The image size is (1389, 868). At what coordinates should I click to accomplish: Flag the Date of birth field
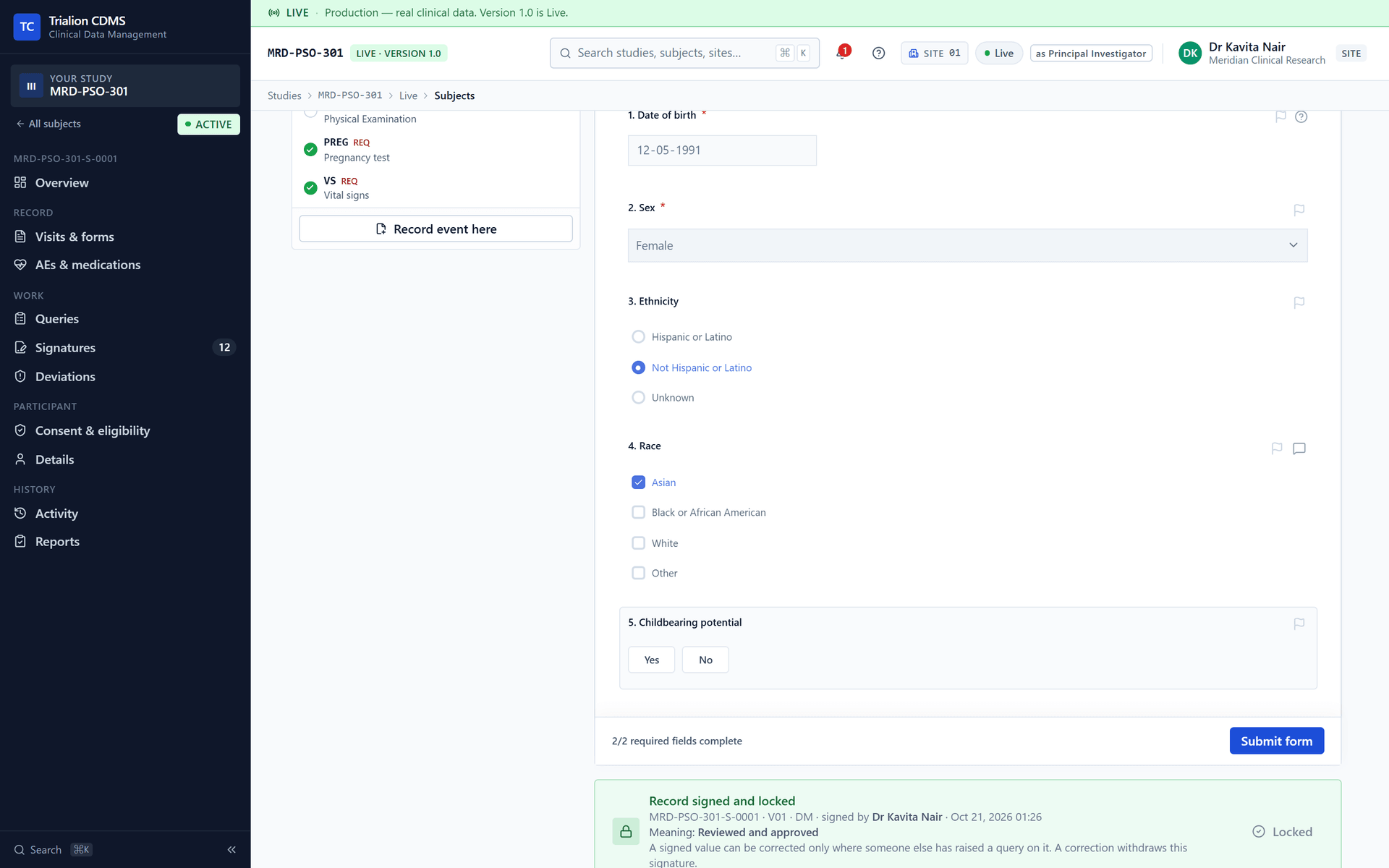1280,116
